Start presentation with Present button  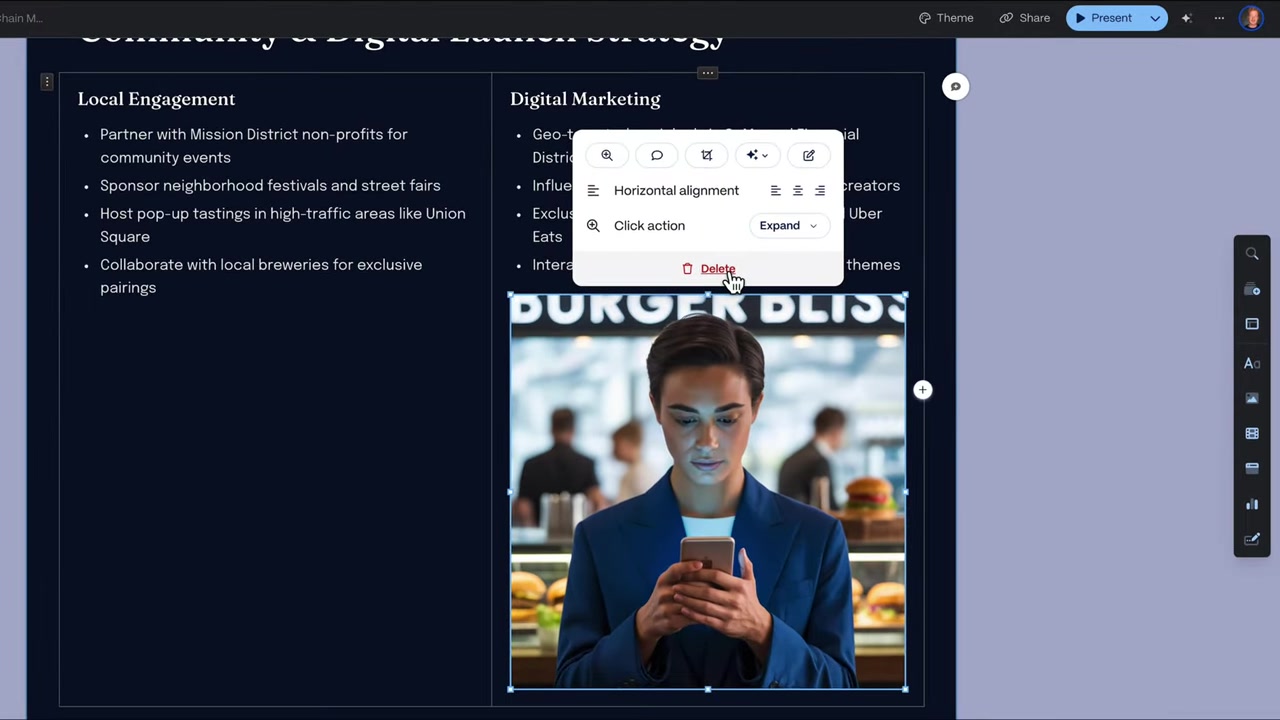click(1103, 18)
